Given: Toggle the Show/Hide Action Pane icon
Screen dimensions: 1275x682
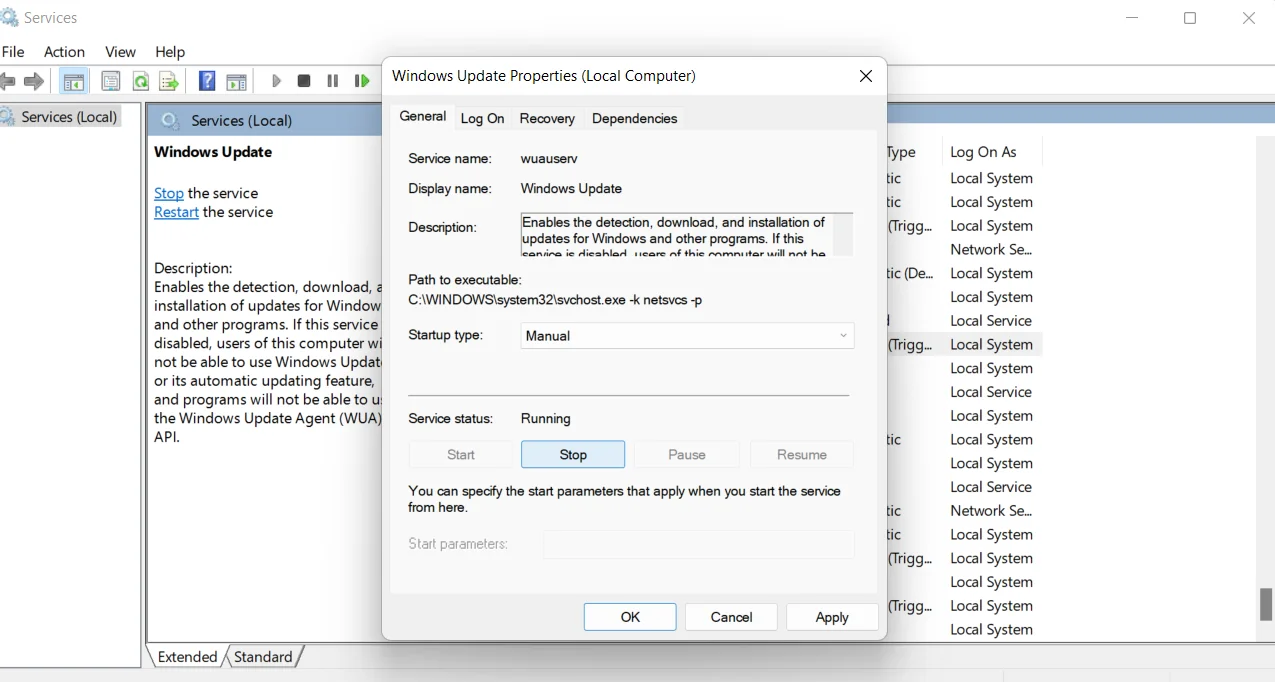Looking at the screenshot, I should tap(236, 81).
